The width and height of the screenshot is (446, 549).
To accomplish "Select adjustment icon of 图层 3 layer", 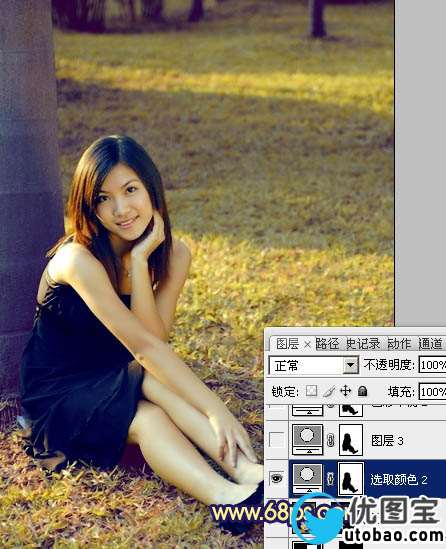I will 307,440.
